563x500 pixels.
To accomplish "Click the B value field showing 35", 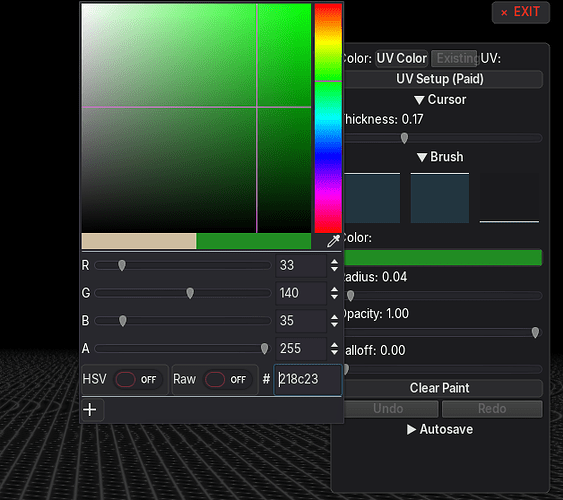I will coord(301,321).
